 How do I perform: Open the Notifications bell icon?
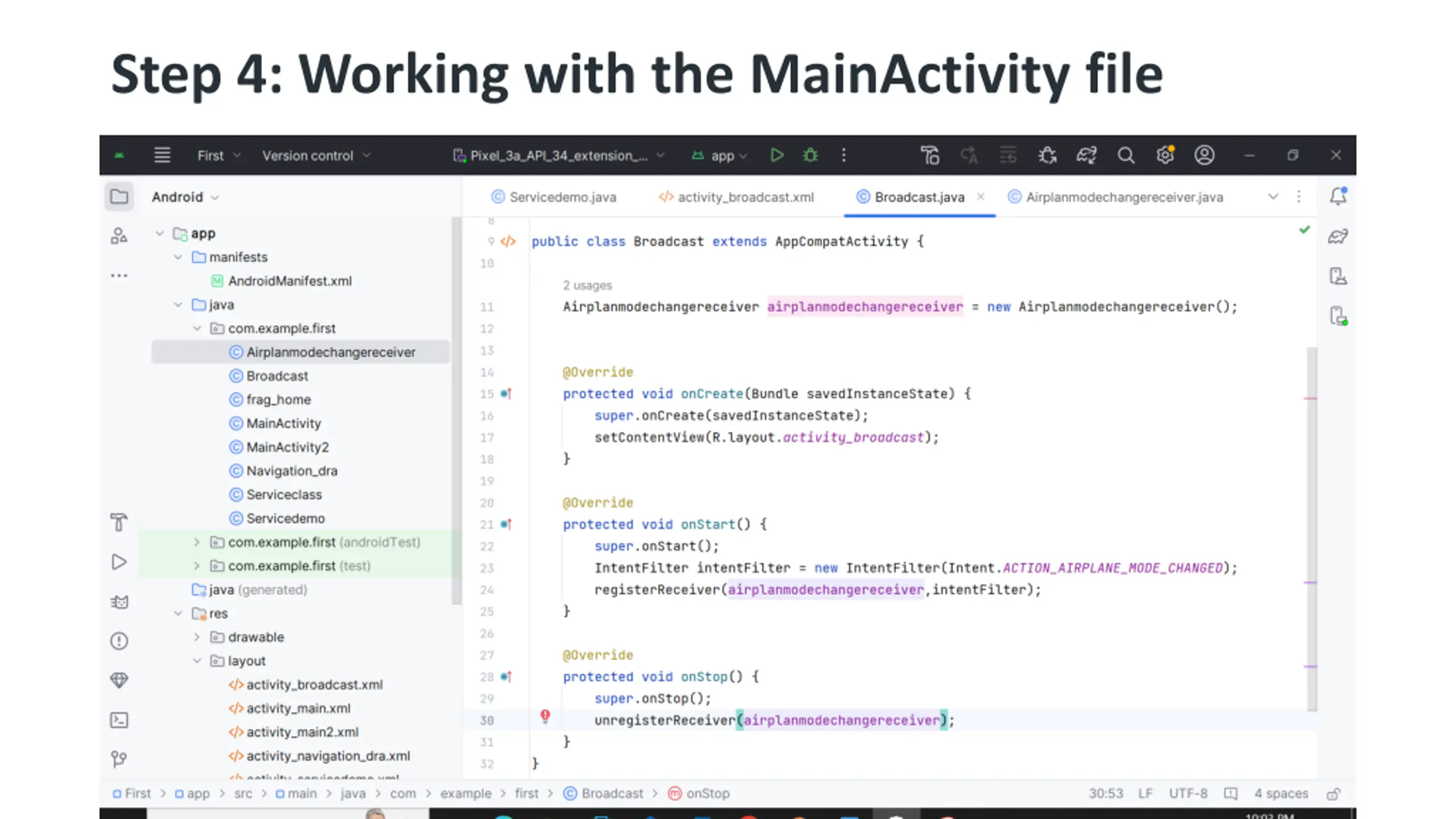point(1338,196)
